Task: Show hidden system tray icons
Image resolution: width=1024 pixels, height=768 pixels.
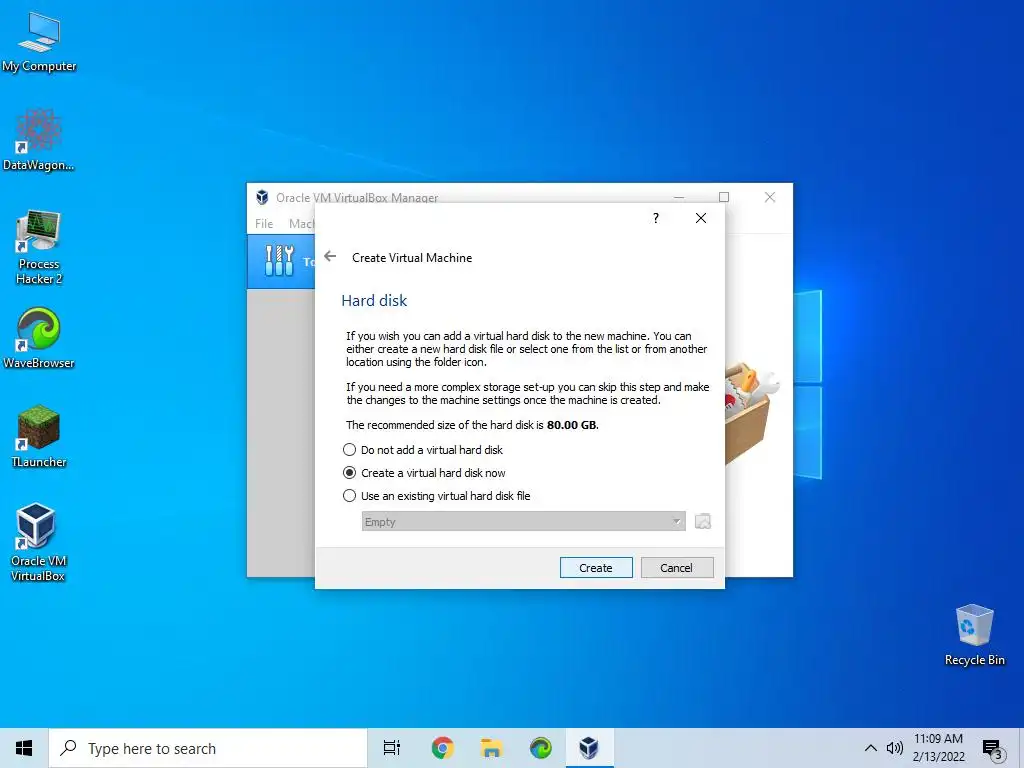Action: point(871,748)
